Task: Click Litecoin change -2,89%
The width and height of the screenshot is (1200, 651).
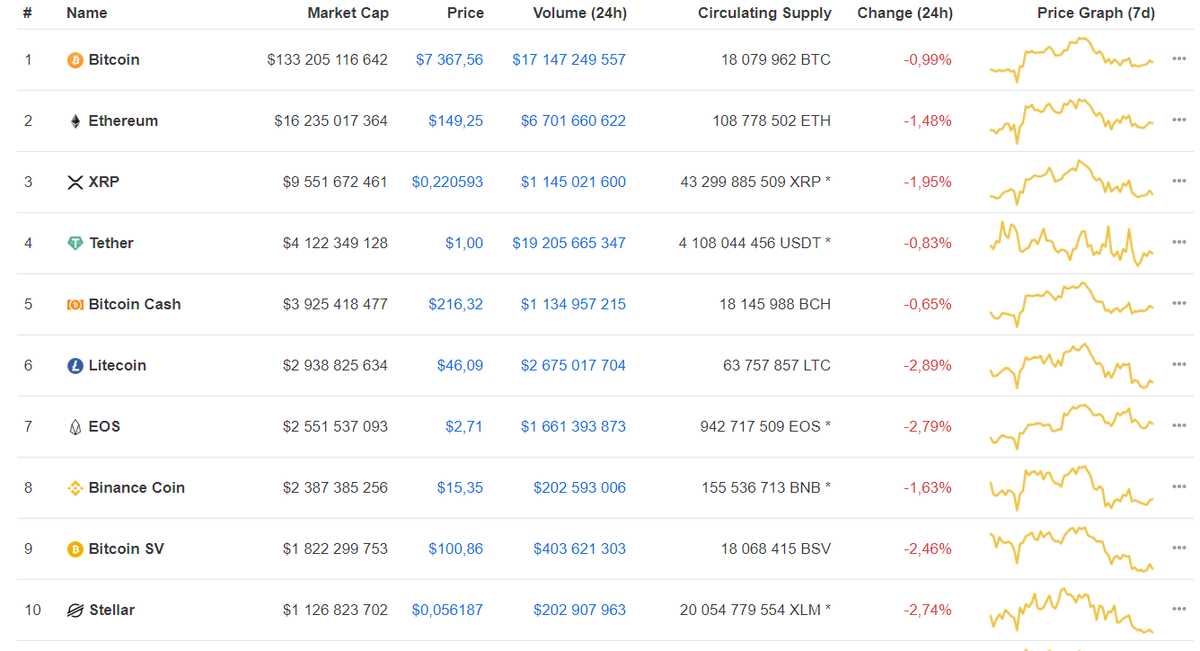Action: [x=928, y=366]
